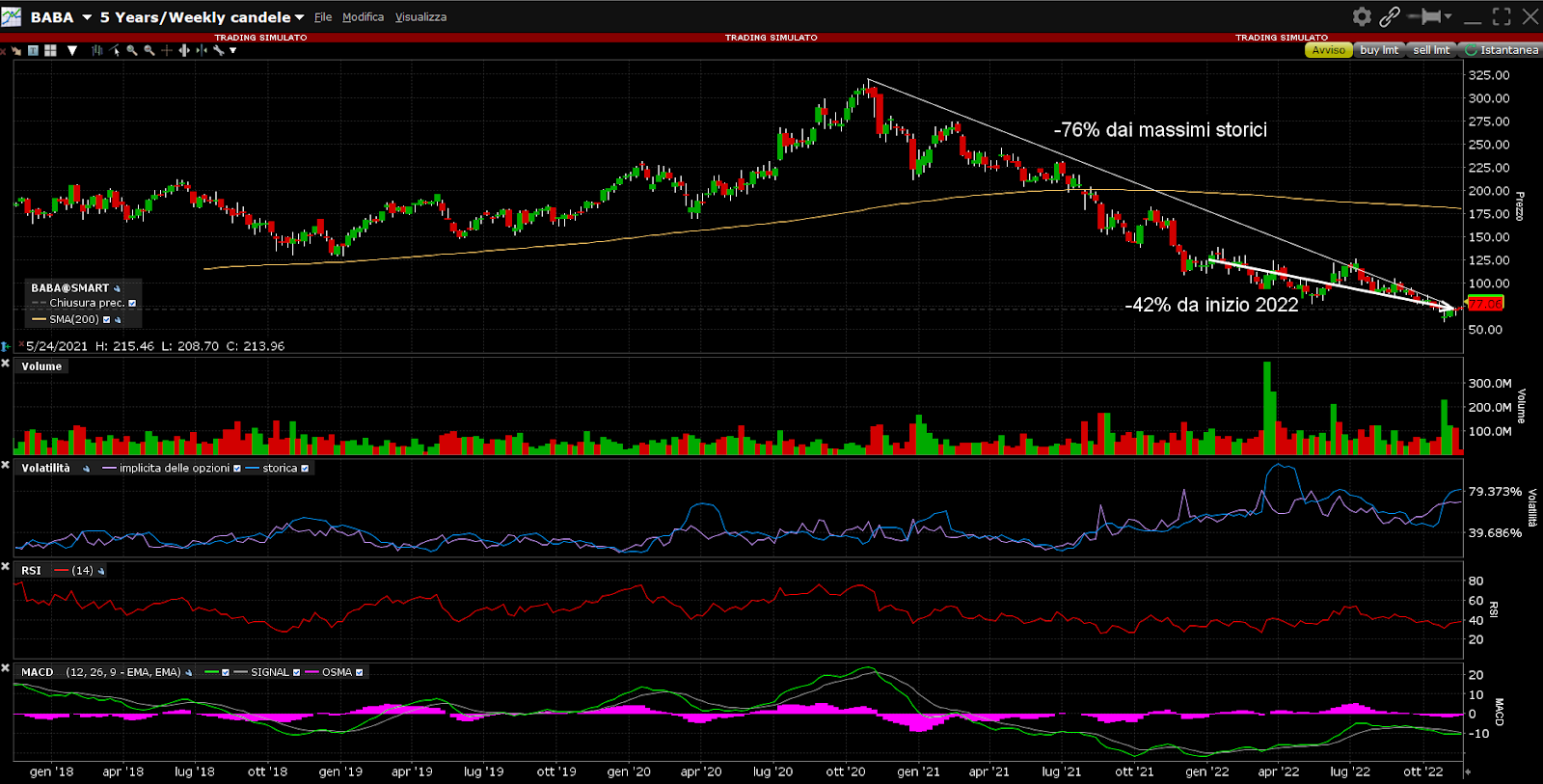Viewport: 1543px width, 784px height.
Task: Open the multi-chart grid layout icon
Action: (50, 50)
